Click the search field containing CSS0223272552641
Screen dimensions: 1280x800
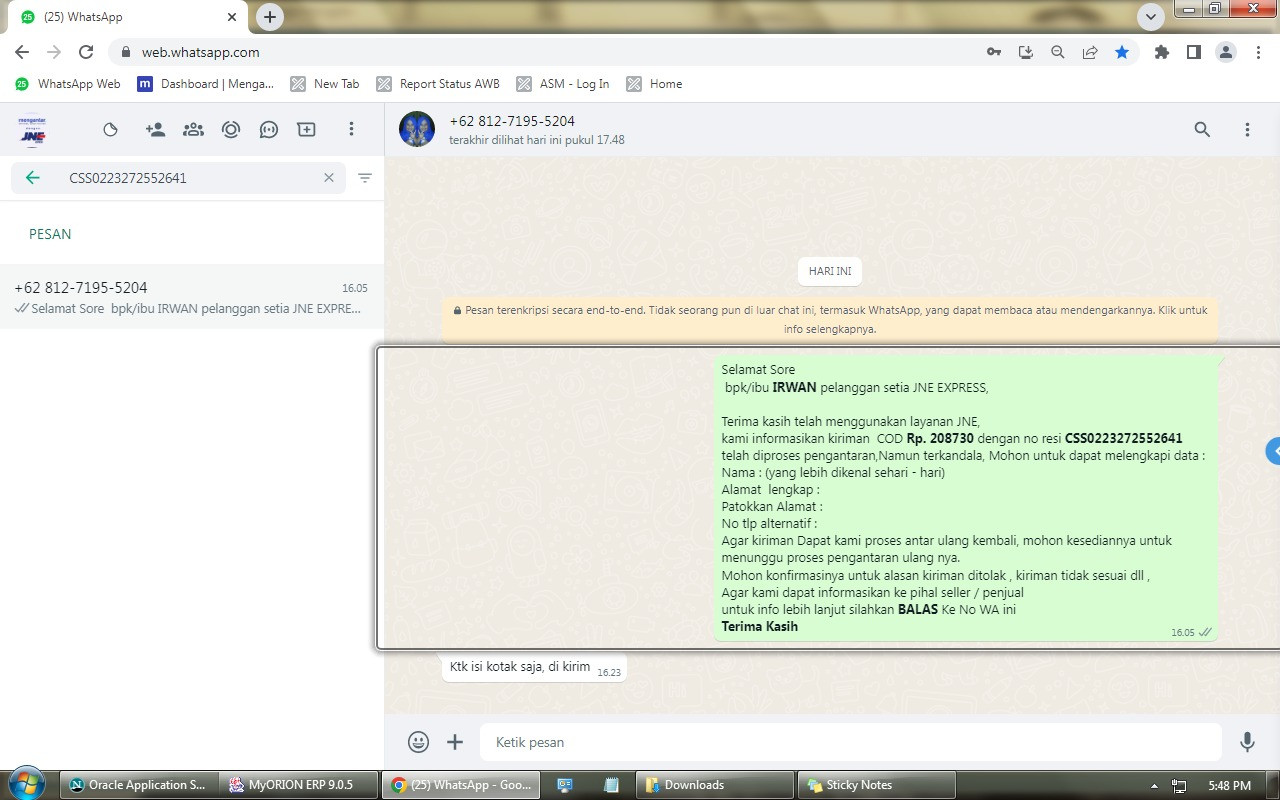pos(179,178)
